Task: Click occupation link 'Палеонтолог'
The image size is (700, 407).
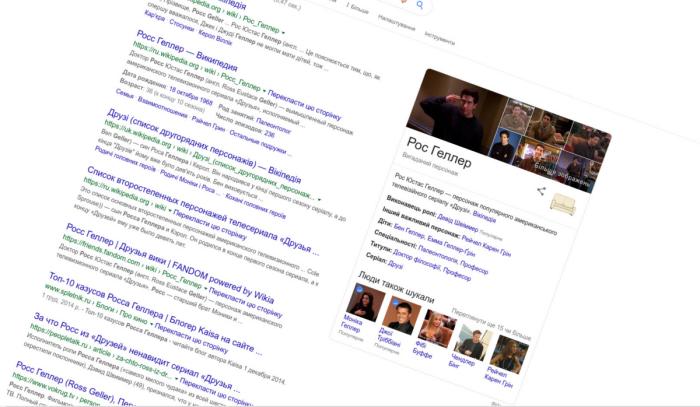Action: tap(274, 125)
